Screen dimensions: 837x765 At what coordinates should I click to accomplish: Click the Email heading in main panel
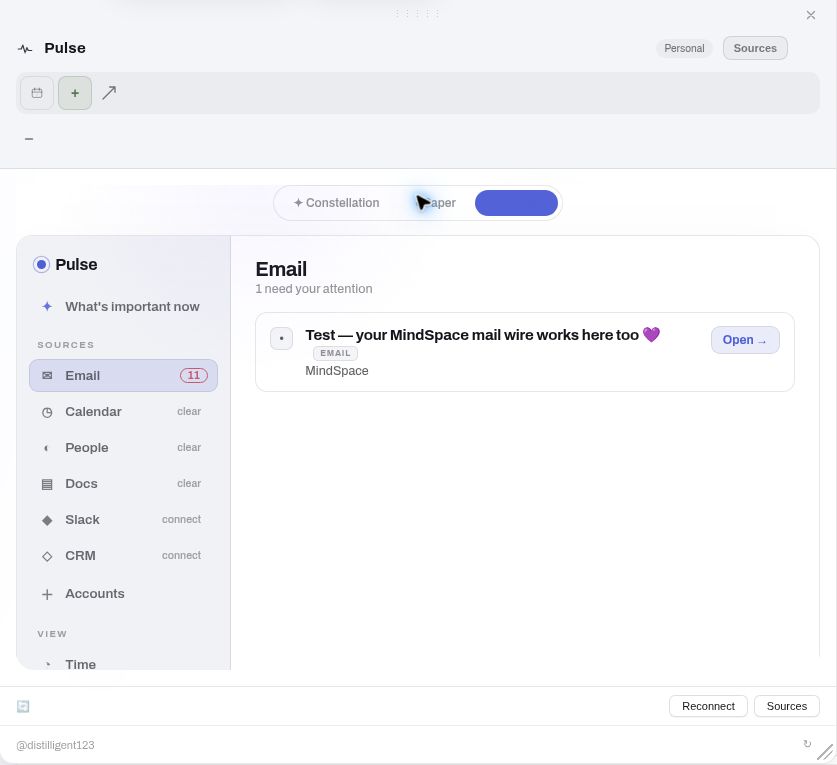[x=281, y=269]
